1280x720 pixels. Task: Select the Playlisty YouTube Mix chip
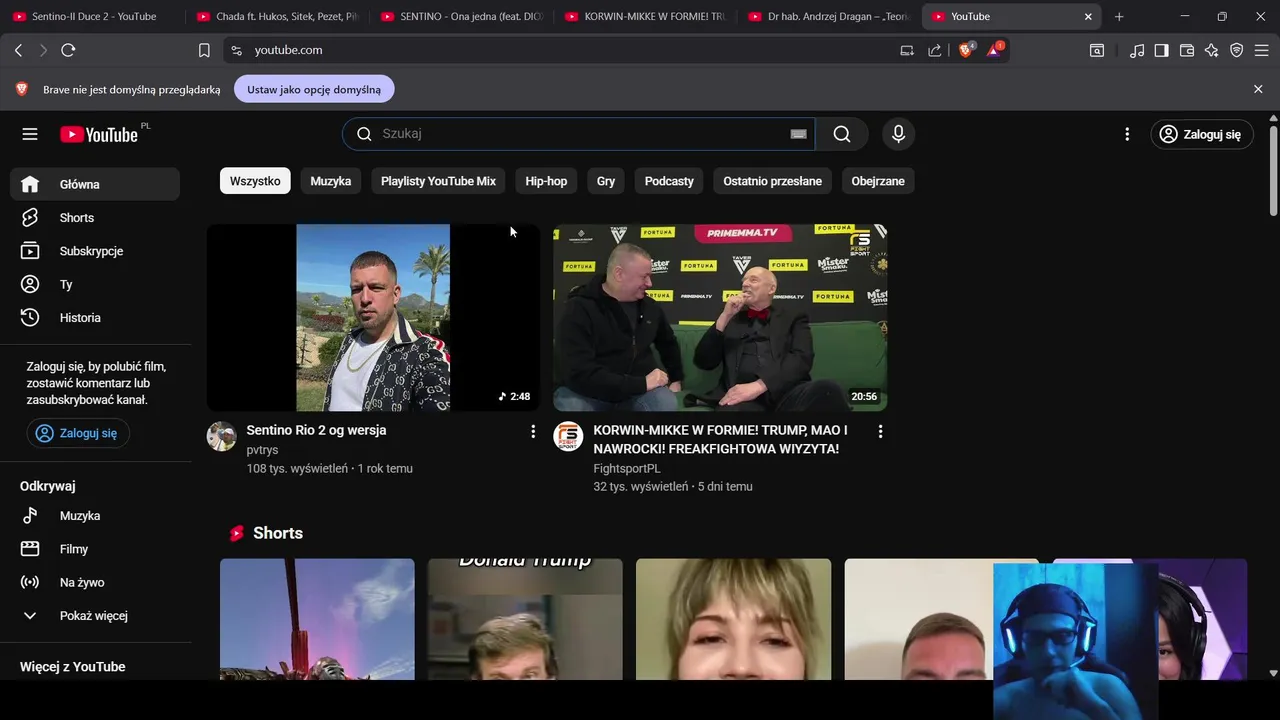[x=438, y=181]
